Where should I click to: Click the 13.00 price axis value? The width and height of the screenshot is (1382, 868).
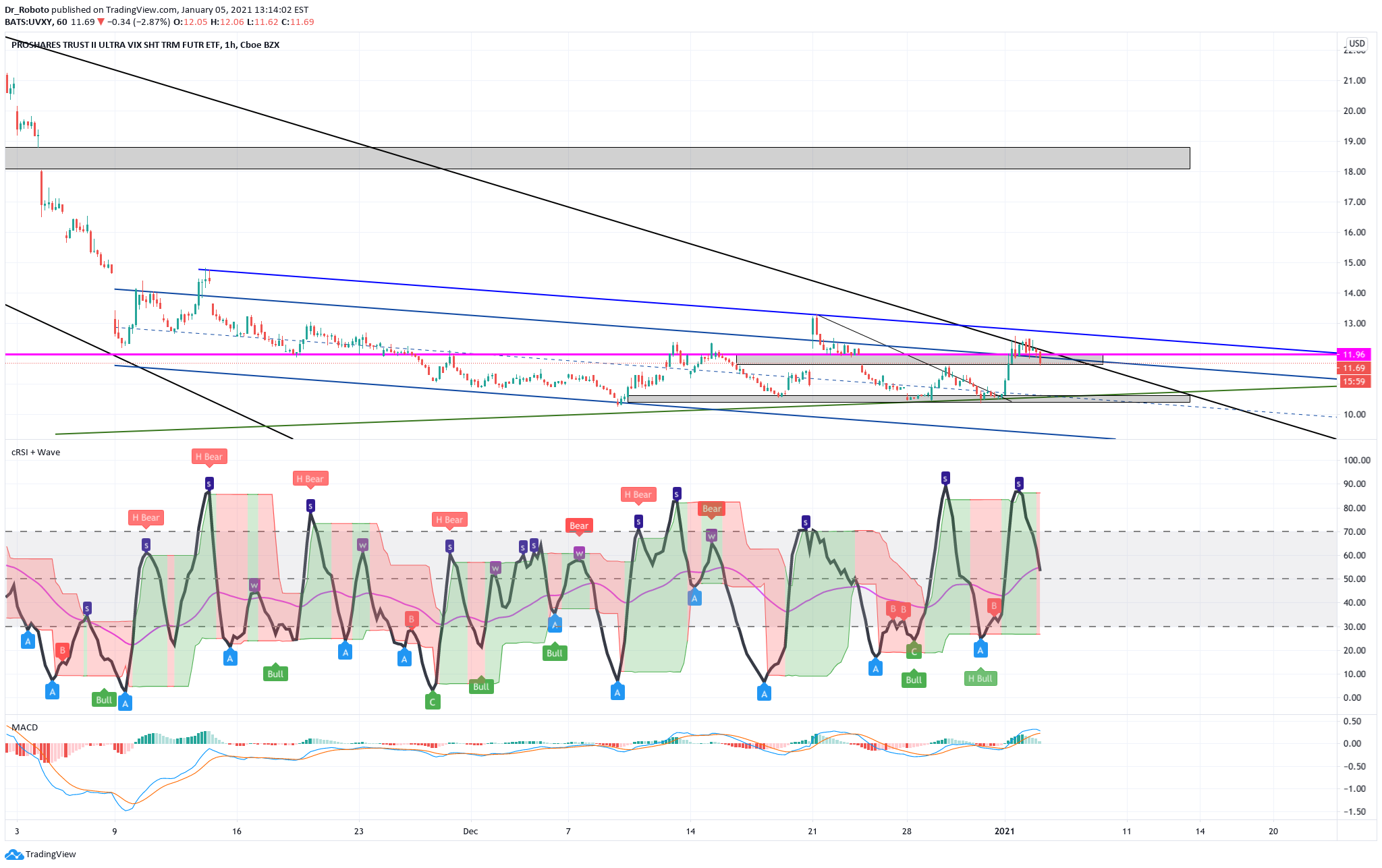pos(1354,323)
